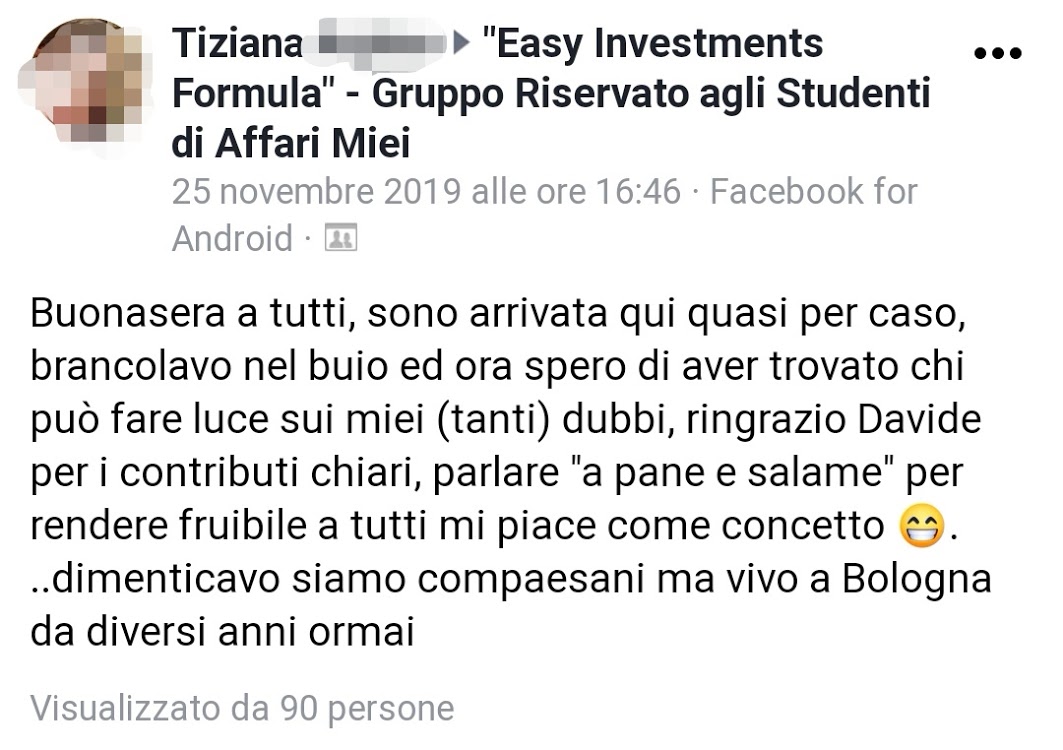Click the "Facebook for" source label
This screenshot has width=1063, height=750.
(x=814, y=192)
